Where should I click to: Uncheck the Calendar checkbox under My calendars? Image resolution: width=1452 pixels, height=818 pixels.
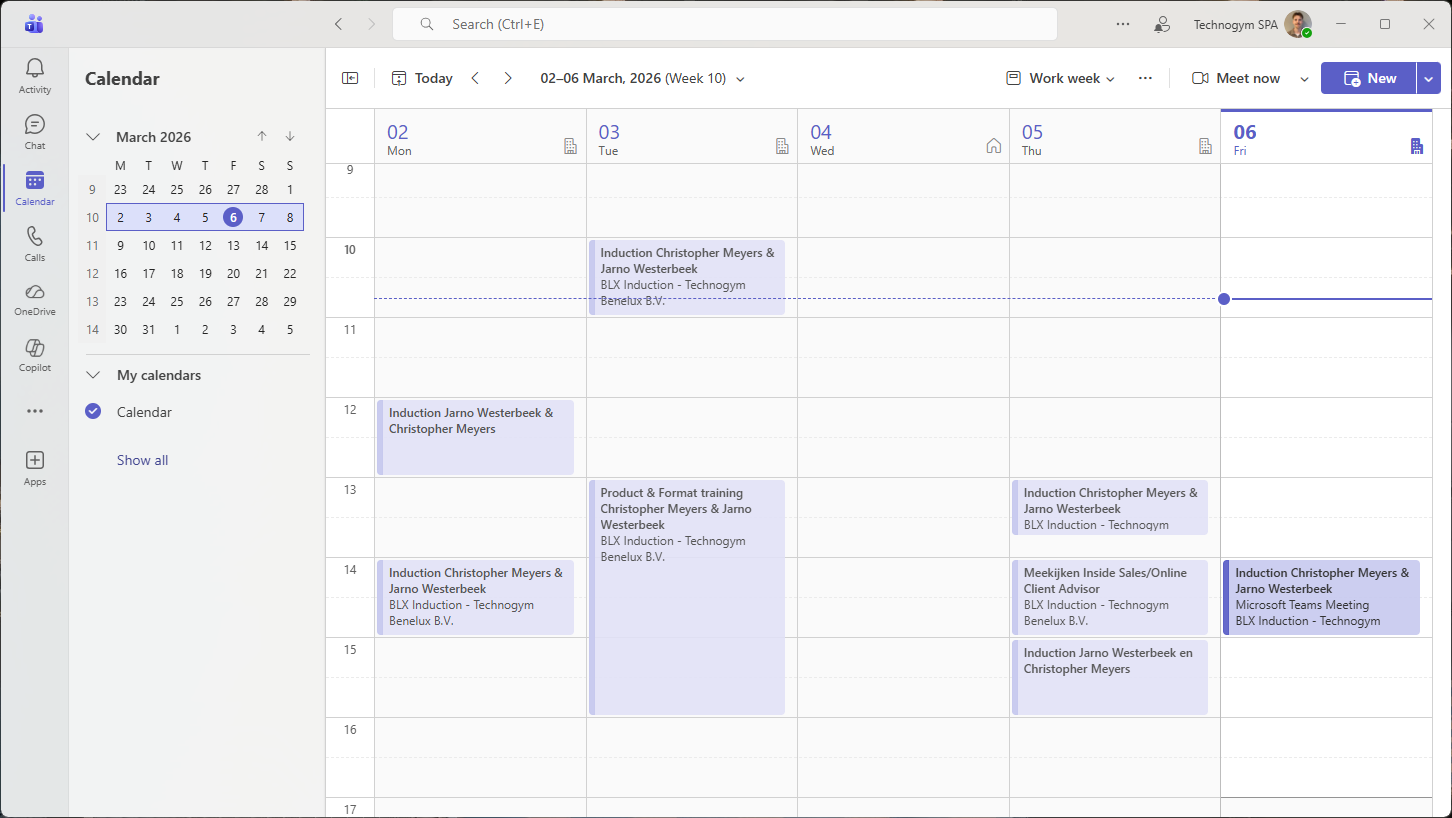(x=93, y=411)
